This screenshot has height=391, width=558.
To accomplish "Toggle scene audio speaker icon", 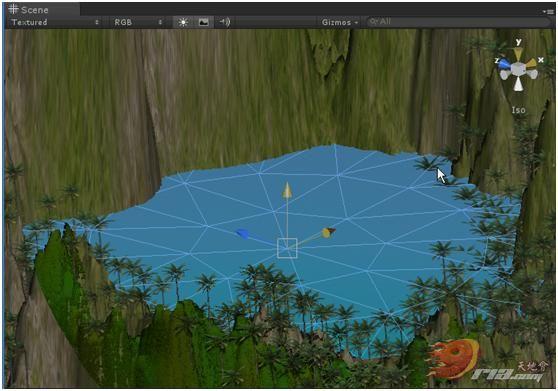I will coord(225,22).
